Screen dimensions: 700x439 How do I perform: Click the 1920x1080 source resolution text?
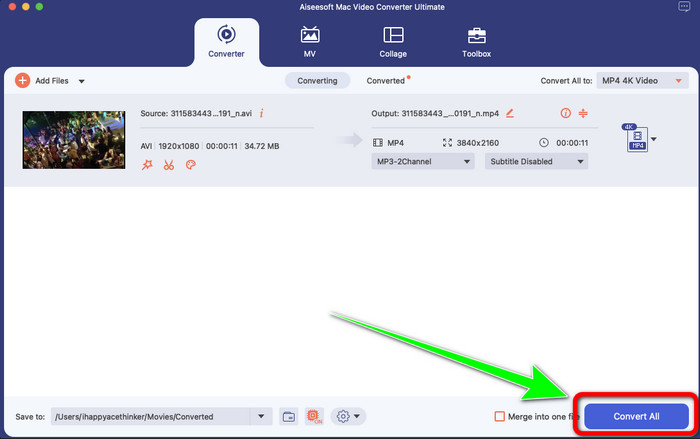pos(179,146)
